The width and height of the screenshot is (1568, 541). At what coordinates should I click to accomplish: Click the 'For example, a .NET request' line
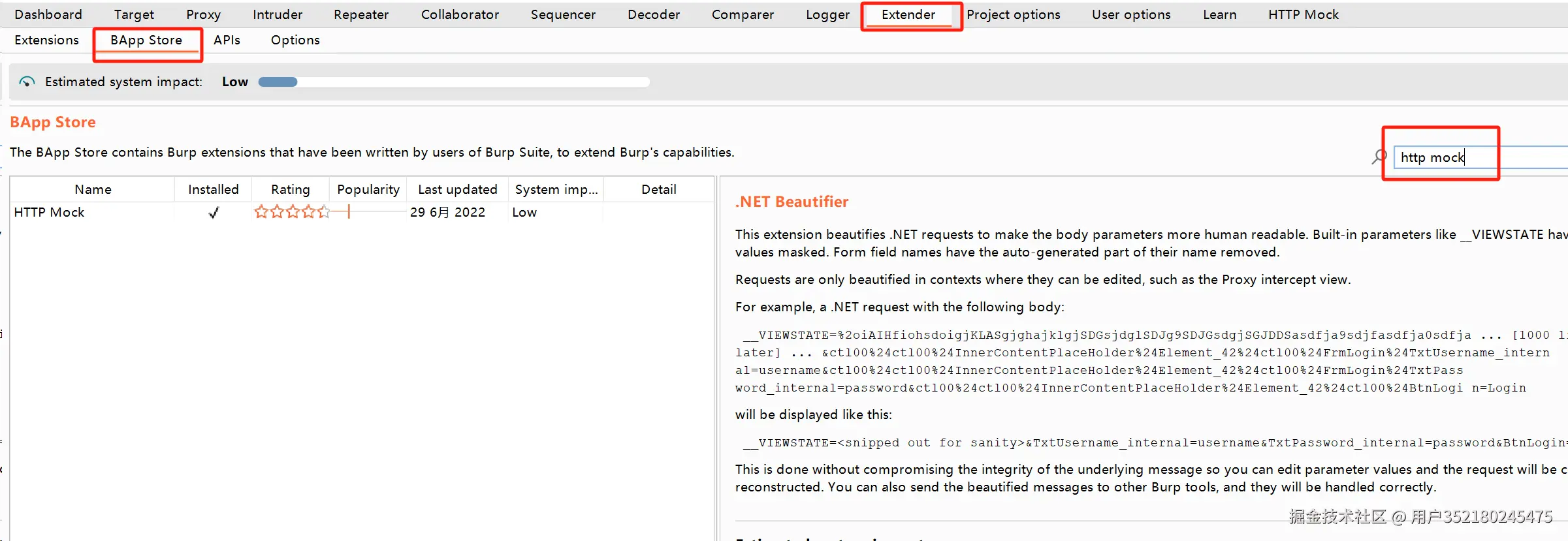click(899, 307)
